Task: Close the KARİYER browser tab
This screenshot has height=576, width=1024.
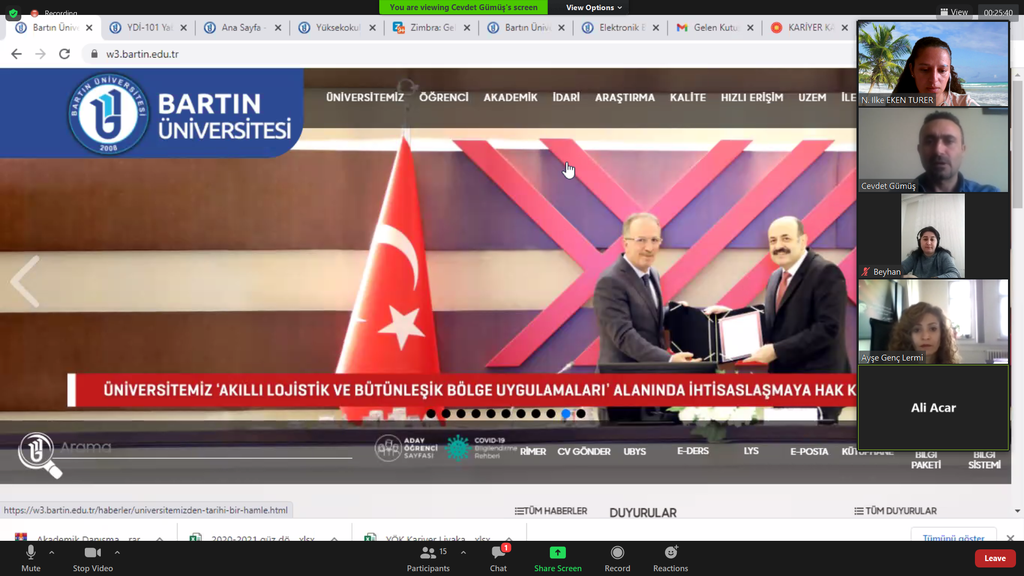Action: coord(844,27)
